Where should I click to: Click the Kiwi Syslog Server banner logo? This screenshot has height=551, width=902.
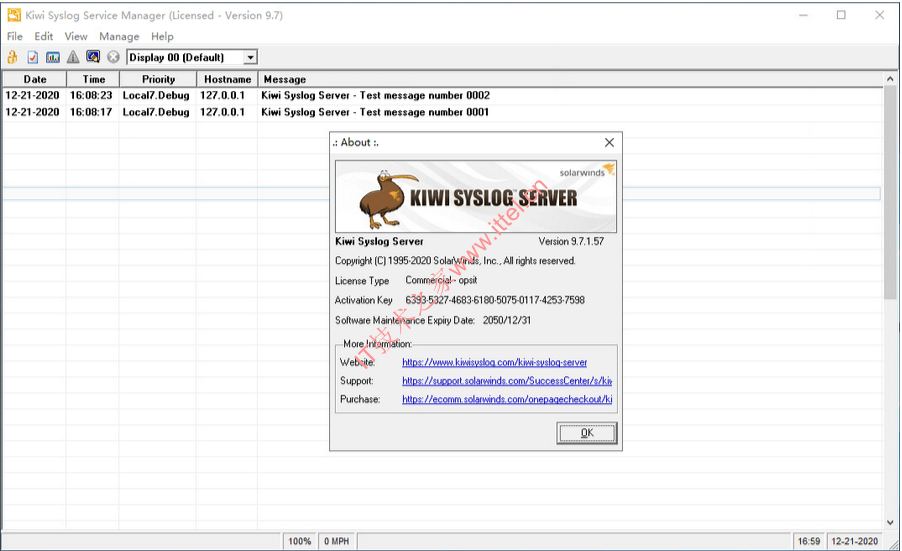pyautogui.click(x=476, y=197)
